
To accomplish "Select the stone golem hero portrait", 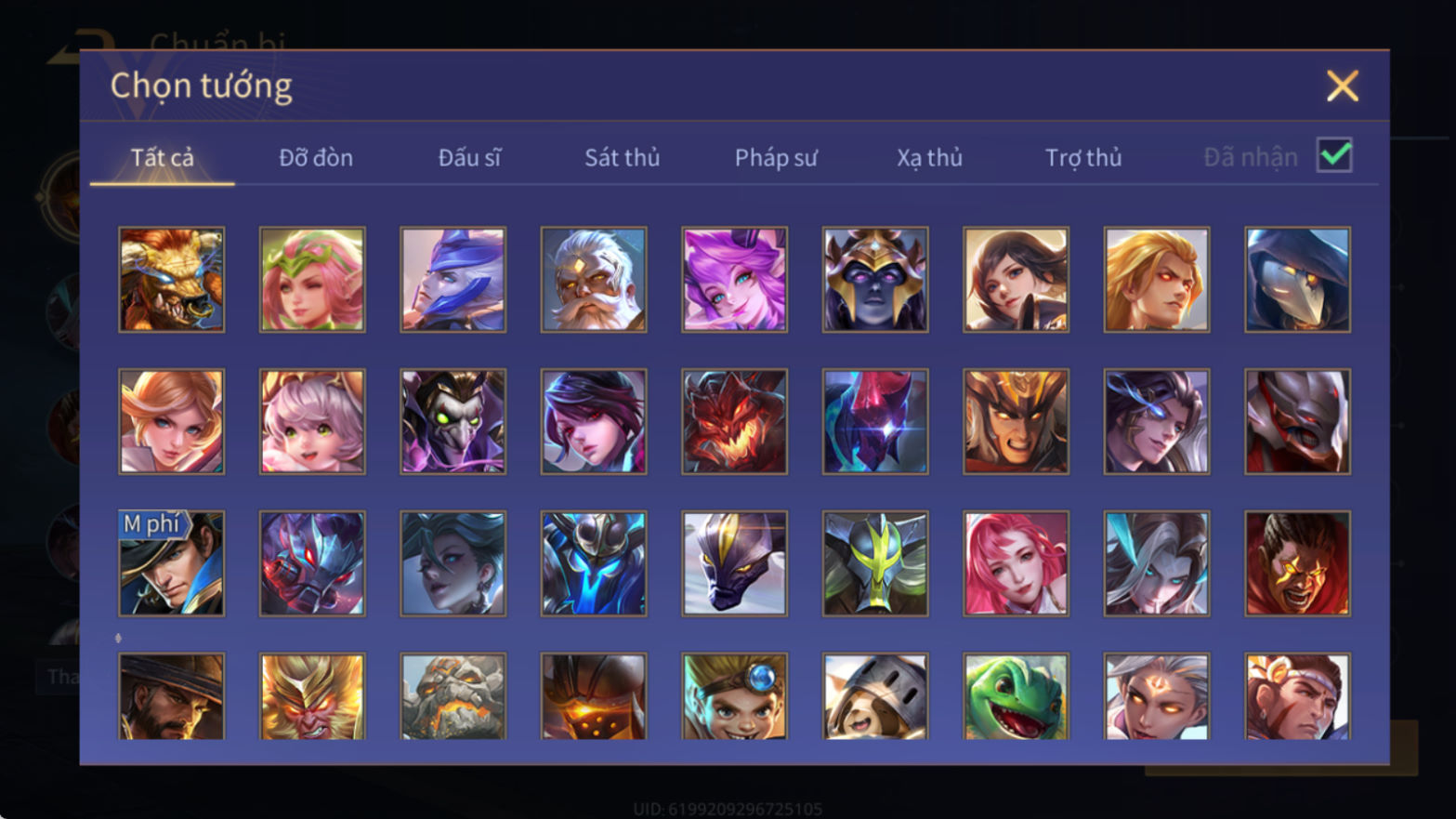I will pos(453,696).
